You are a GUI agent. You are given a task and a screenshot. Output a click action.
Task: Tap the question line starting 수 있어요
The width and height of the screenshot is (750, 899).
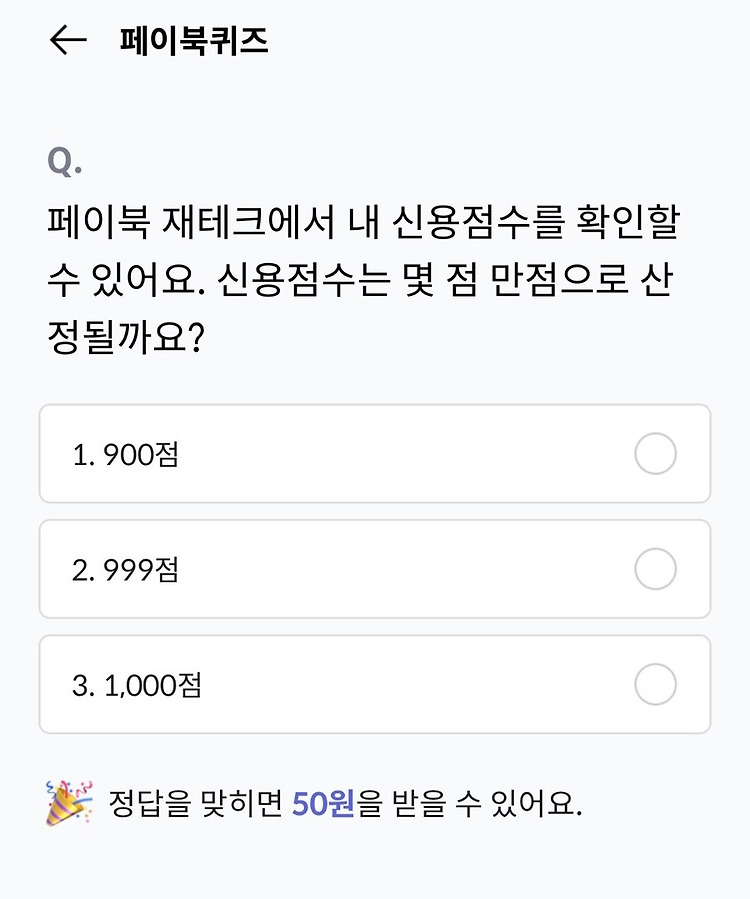(x=360, y=280)
